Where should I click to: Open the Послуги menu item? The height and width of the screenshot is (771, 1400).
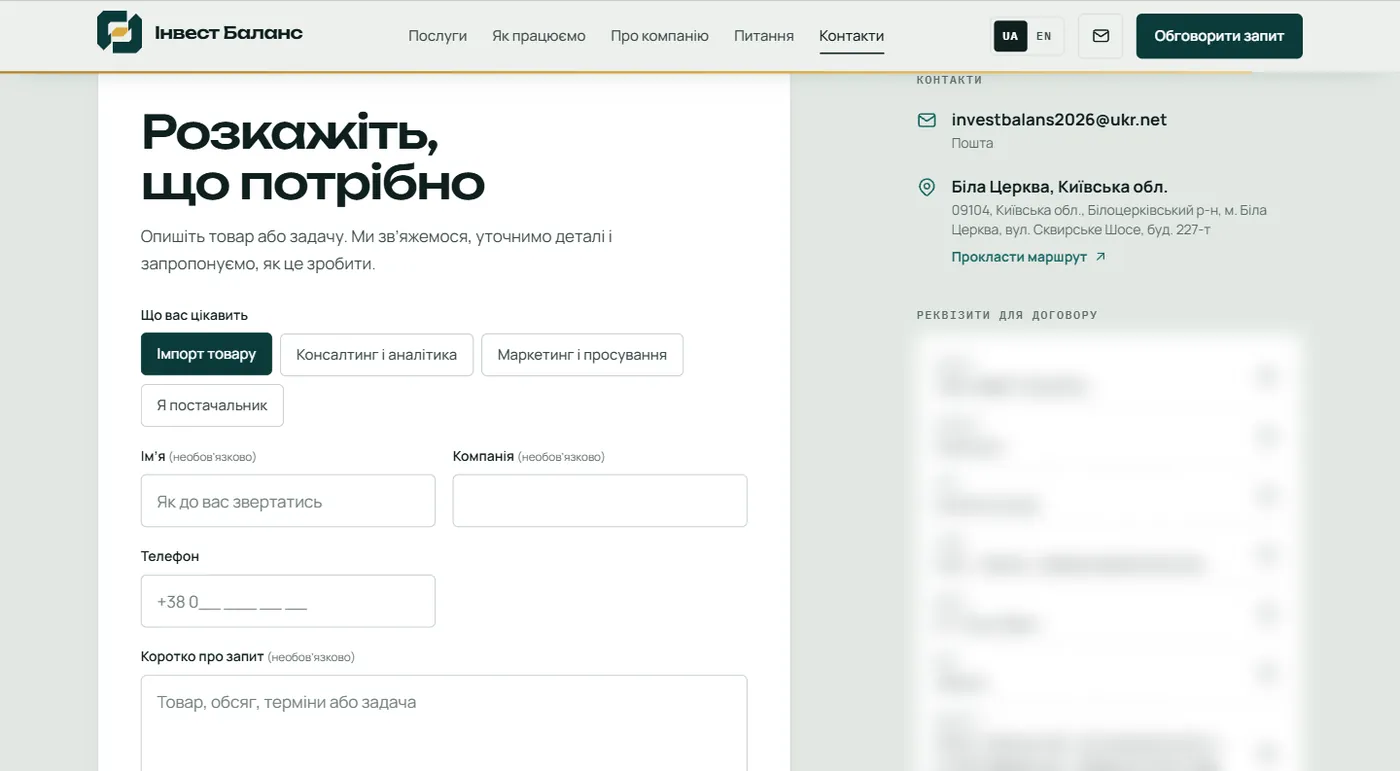click(438, 36)
